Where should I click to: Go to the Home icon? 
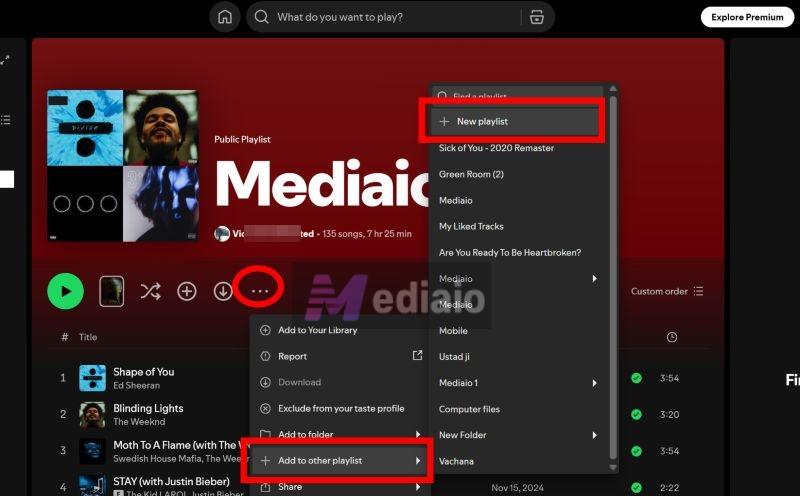(224, 17)
